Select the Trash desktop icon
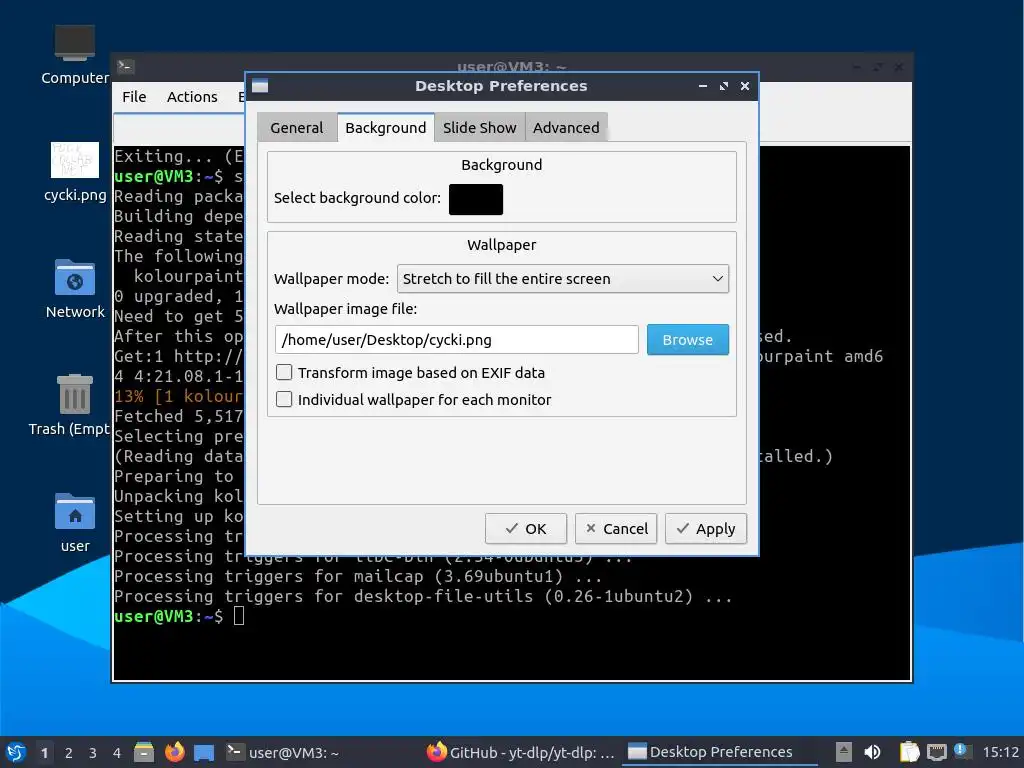This screenshot has width=1024, height=768. 74,405
